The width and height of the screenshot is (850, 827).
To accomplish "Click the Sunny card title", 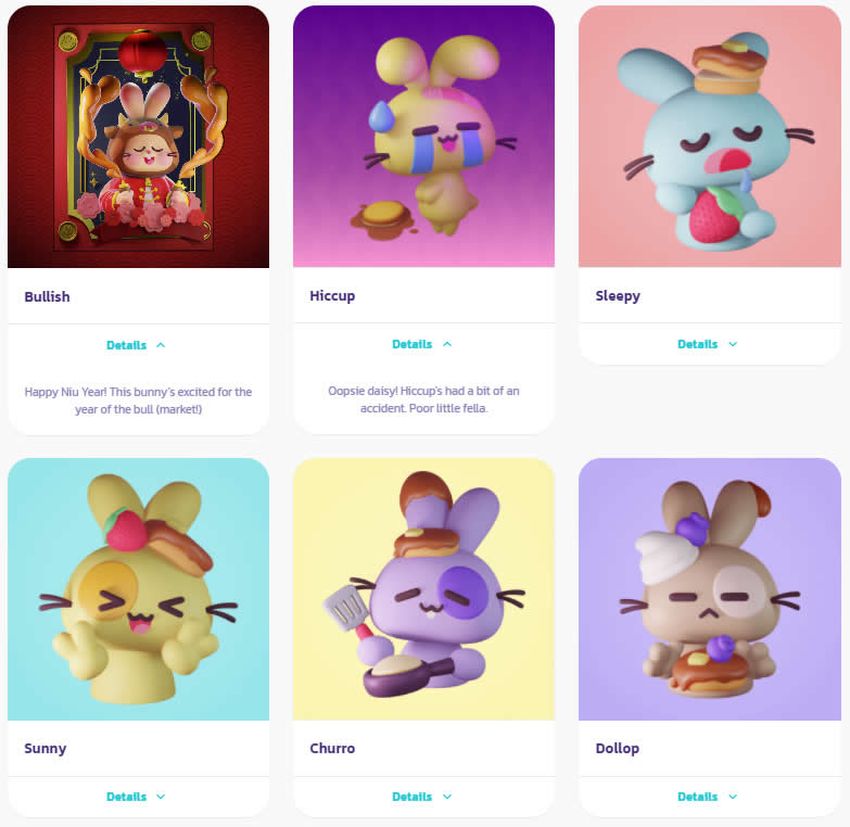I will click(46, 749).
